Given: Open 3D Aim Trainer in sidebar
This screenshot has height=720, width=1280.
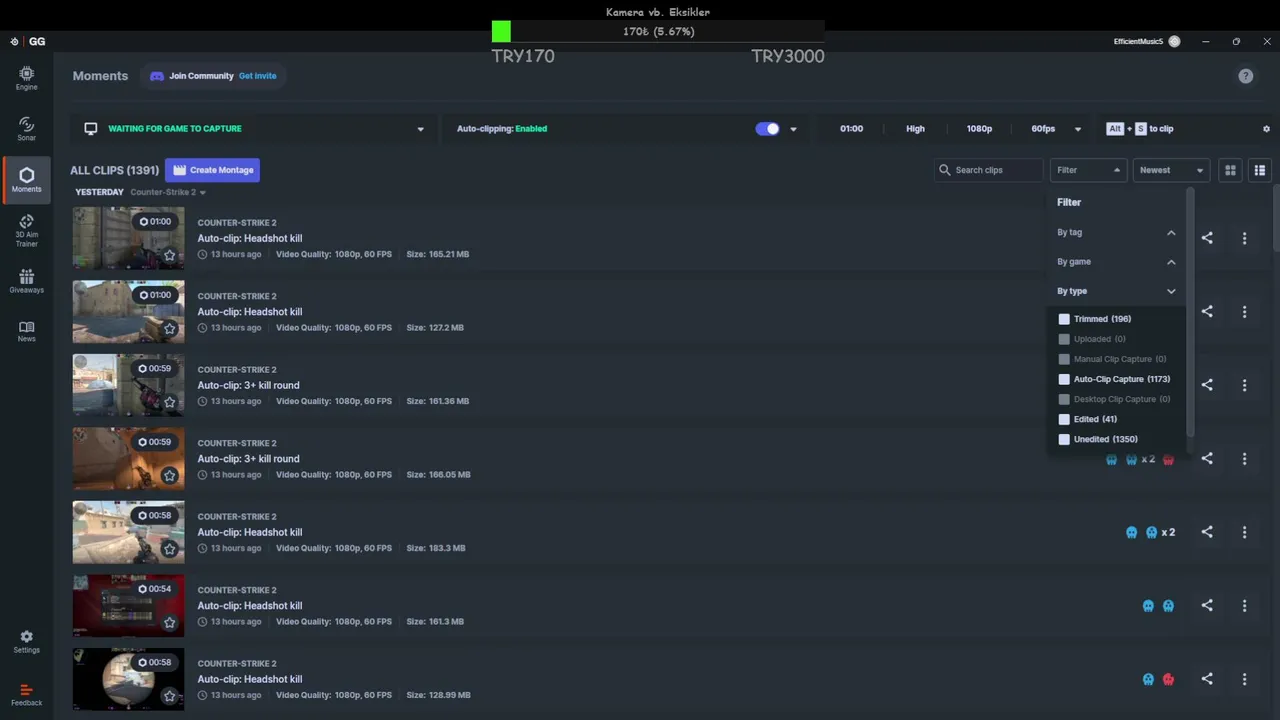Looking at the screenshot, I should coord(26,231).
